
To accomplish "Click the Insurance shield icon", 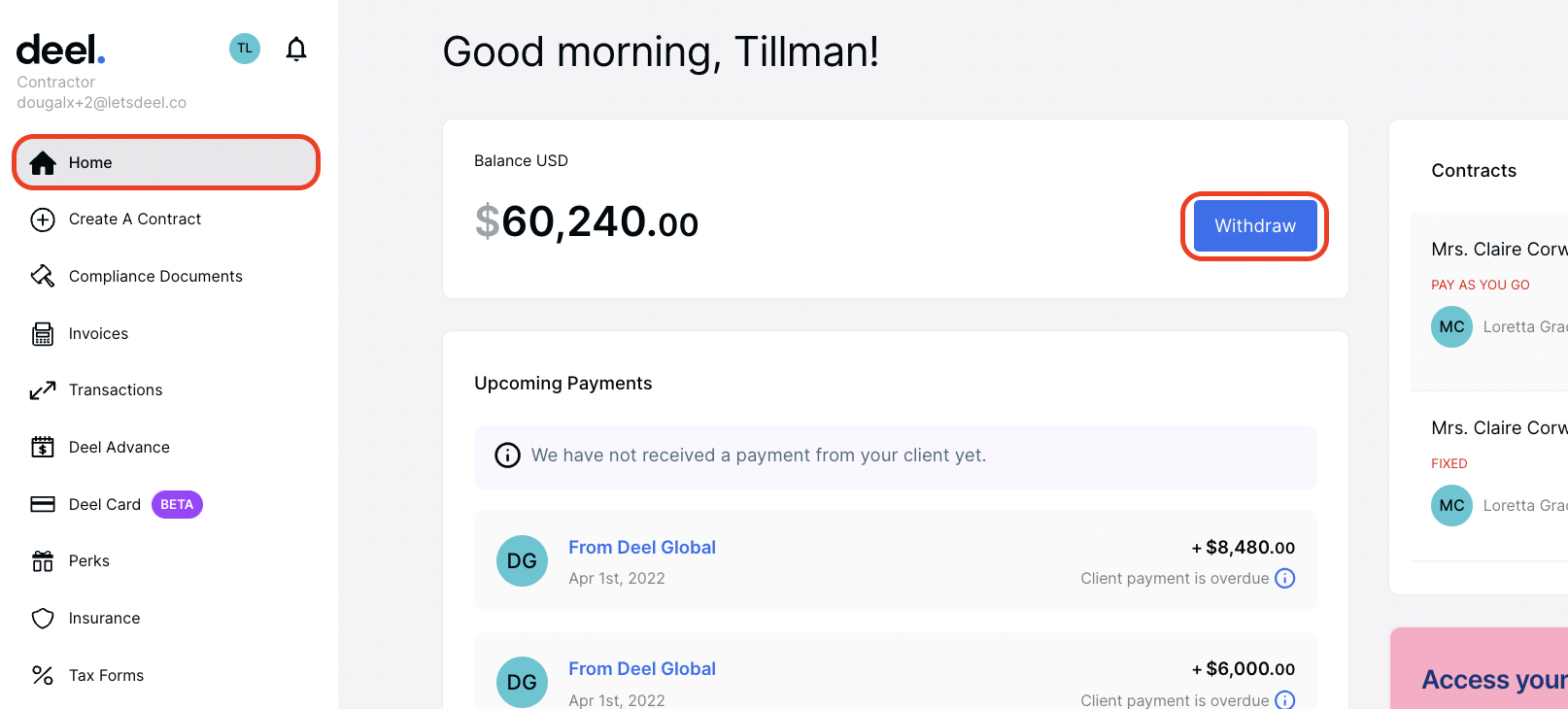I will click(x=43, y=619).
